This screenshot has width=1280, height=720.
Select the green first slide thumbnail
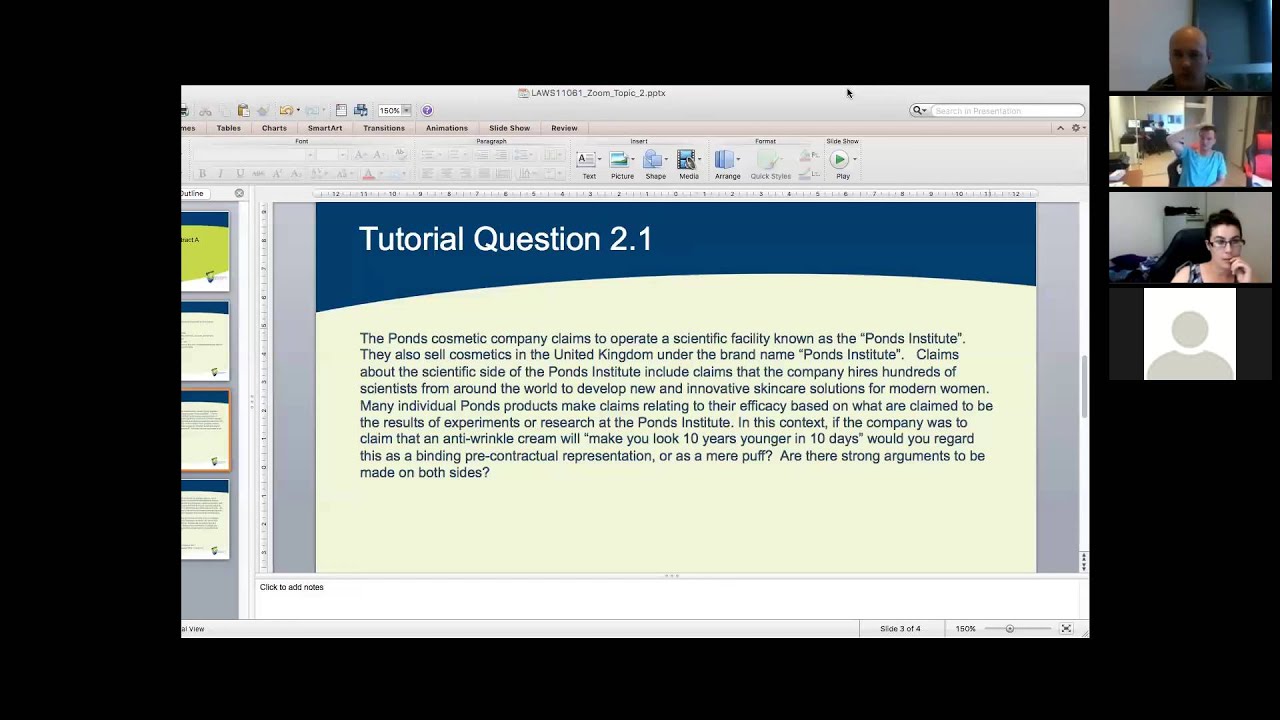click(205, 250)
